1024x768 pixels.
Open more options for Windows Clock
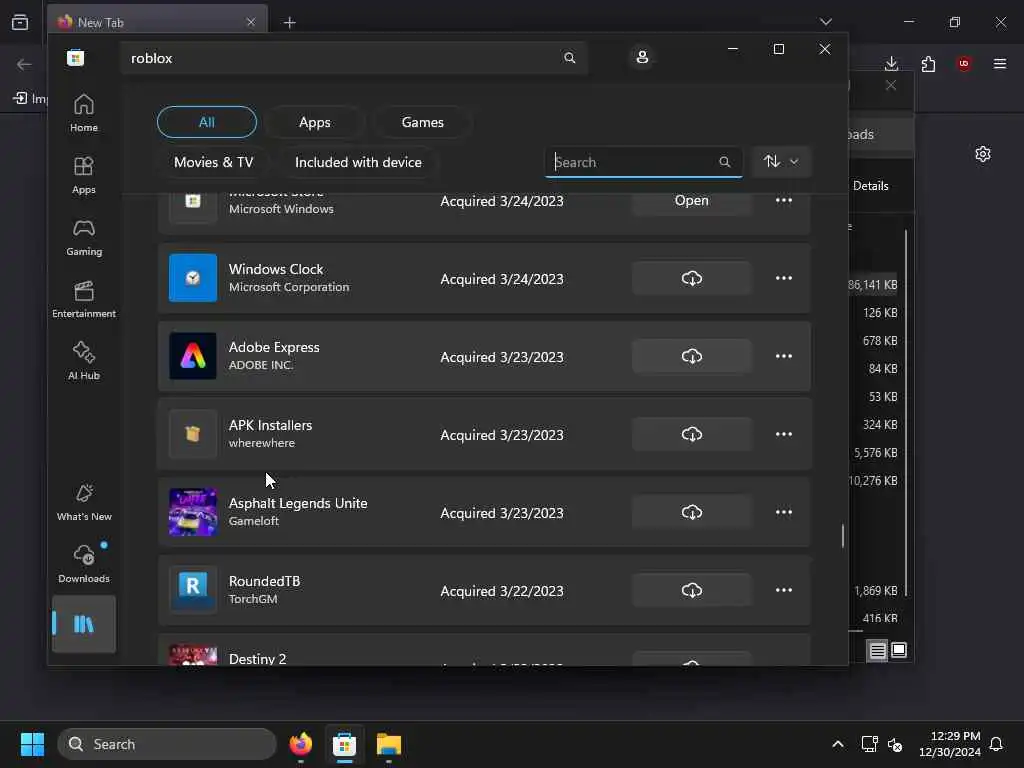point(784,278)
